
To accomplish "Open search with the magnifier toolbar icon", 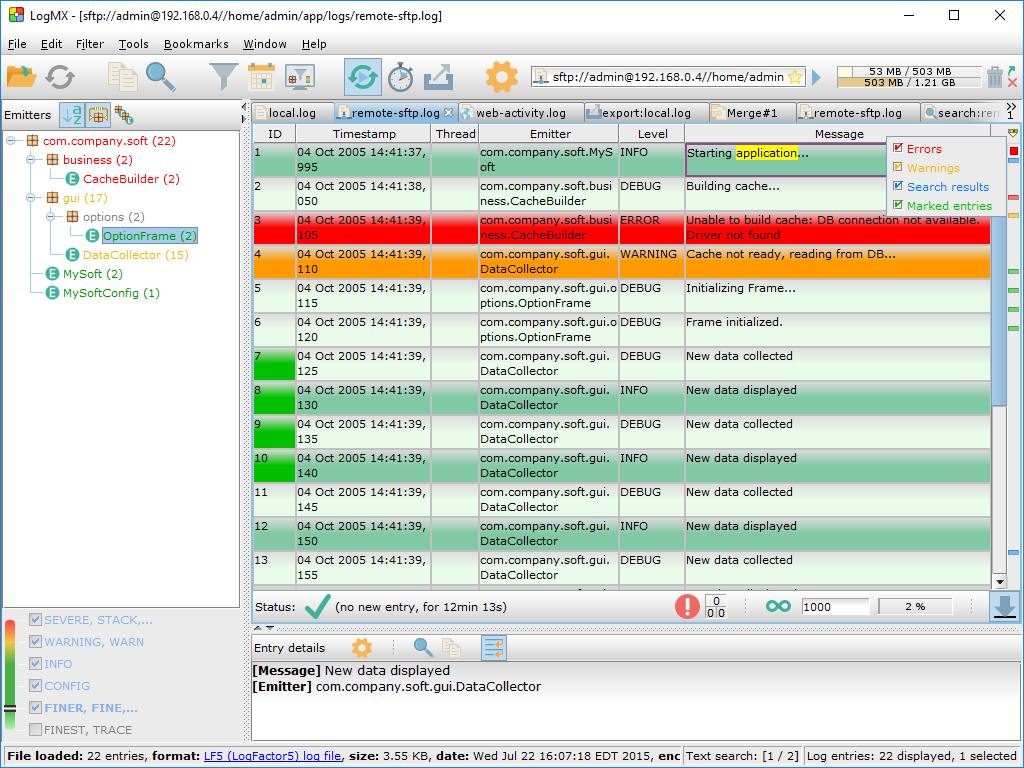I will (160, 77).
